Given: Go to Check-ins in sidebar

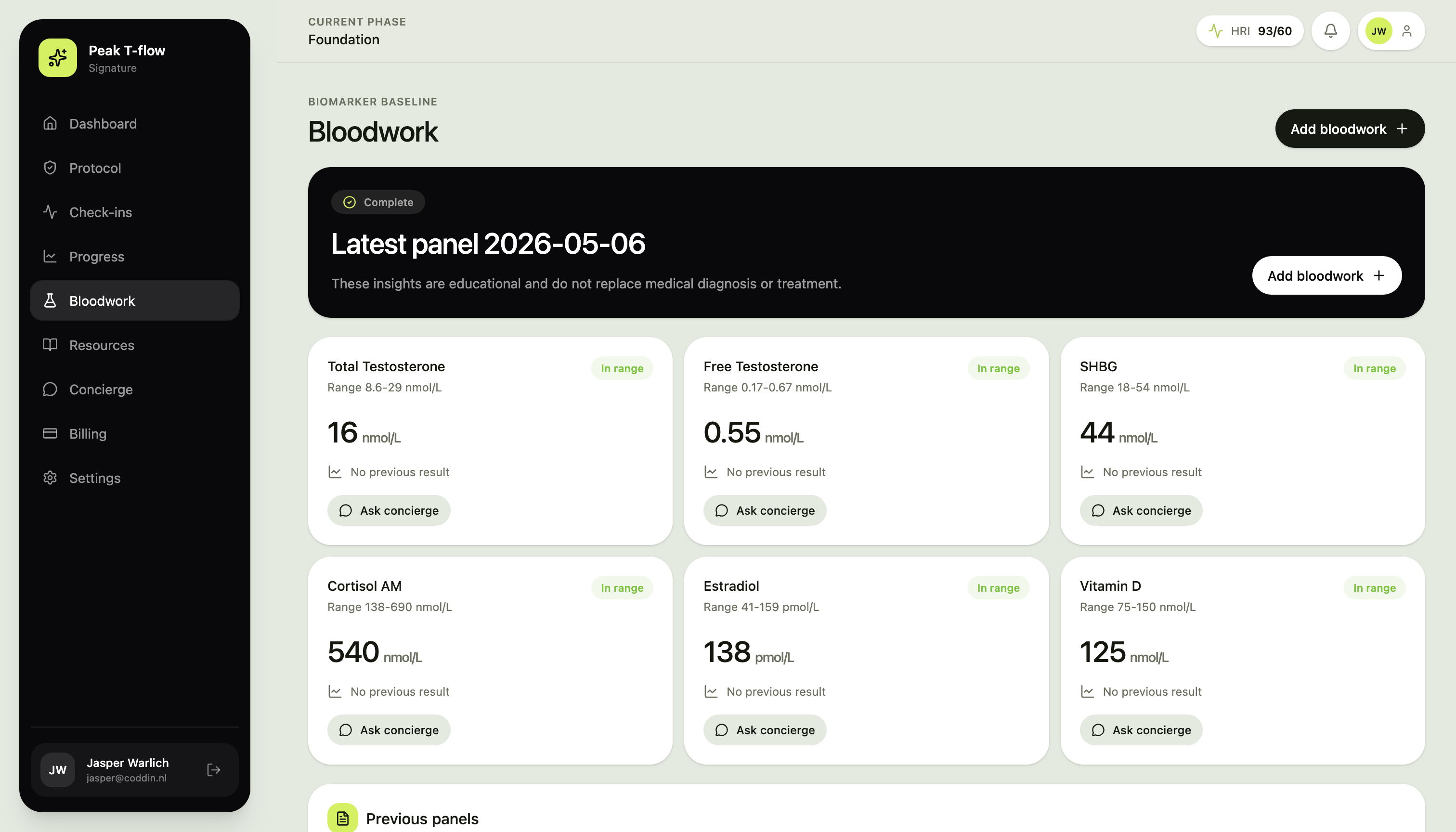Looking at the screenshot, I should coord(135,212).
